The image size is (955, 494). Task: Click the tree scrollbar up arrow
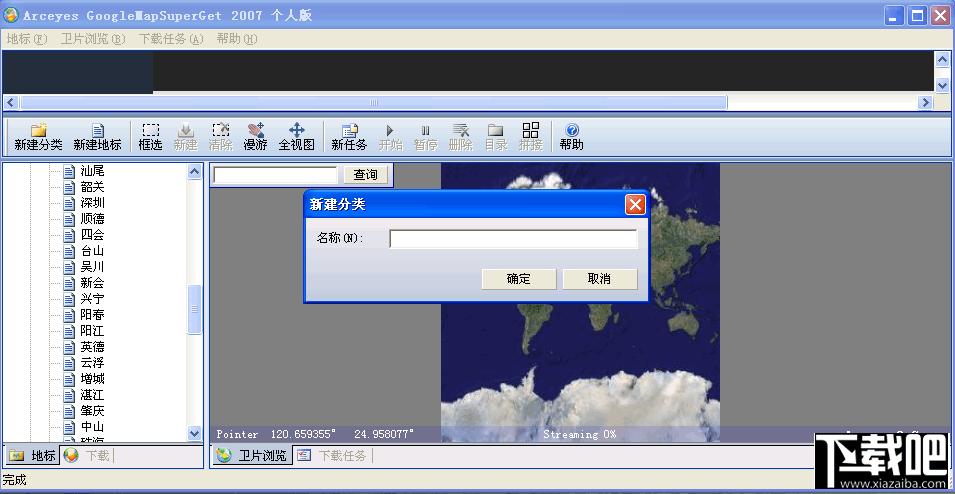194,172
